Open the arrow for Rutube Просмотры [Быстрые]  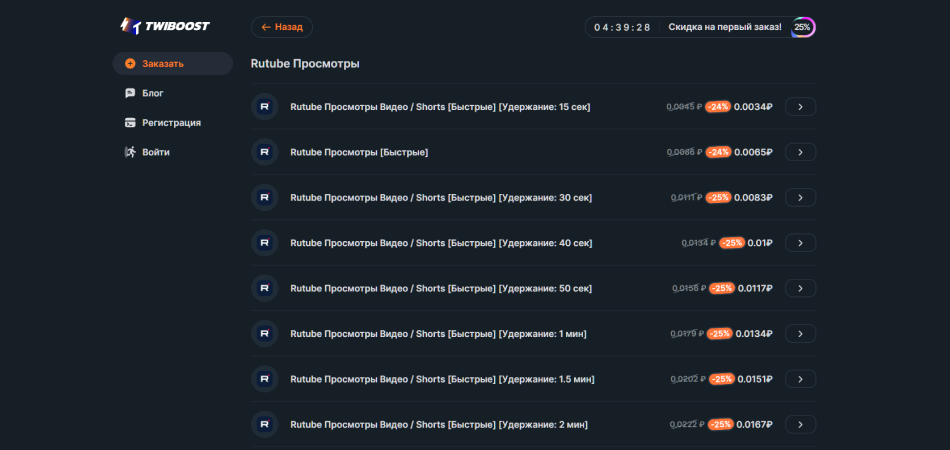click(800, 152)
